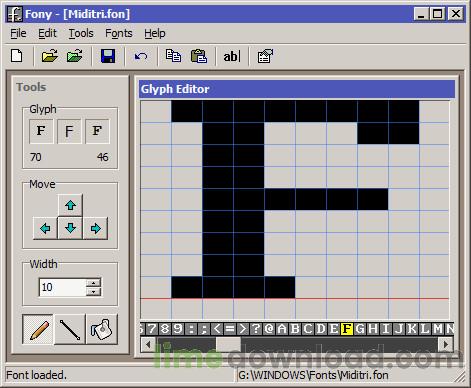Close the Fony window
This screenshot has height=388, width=471.
pyautogui.click(x=456, y=14)
